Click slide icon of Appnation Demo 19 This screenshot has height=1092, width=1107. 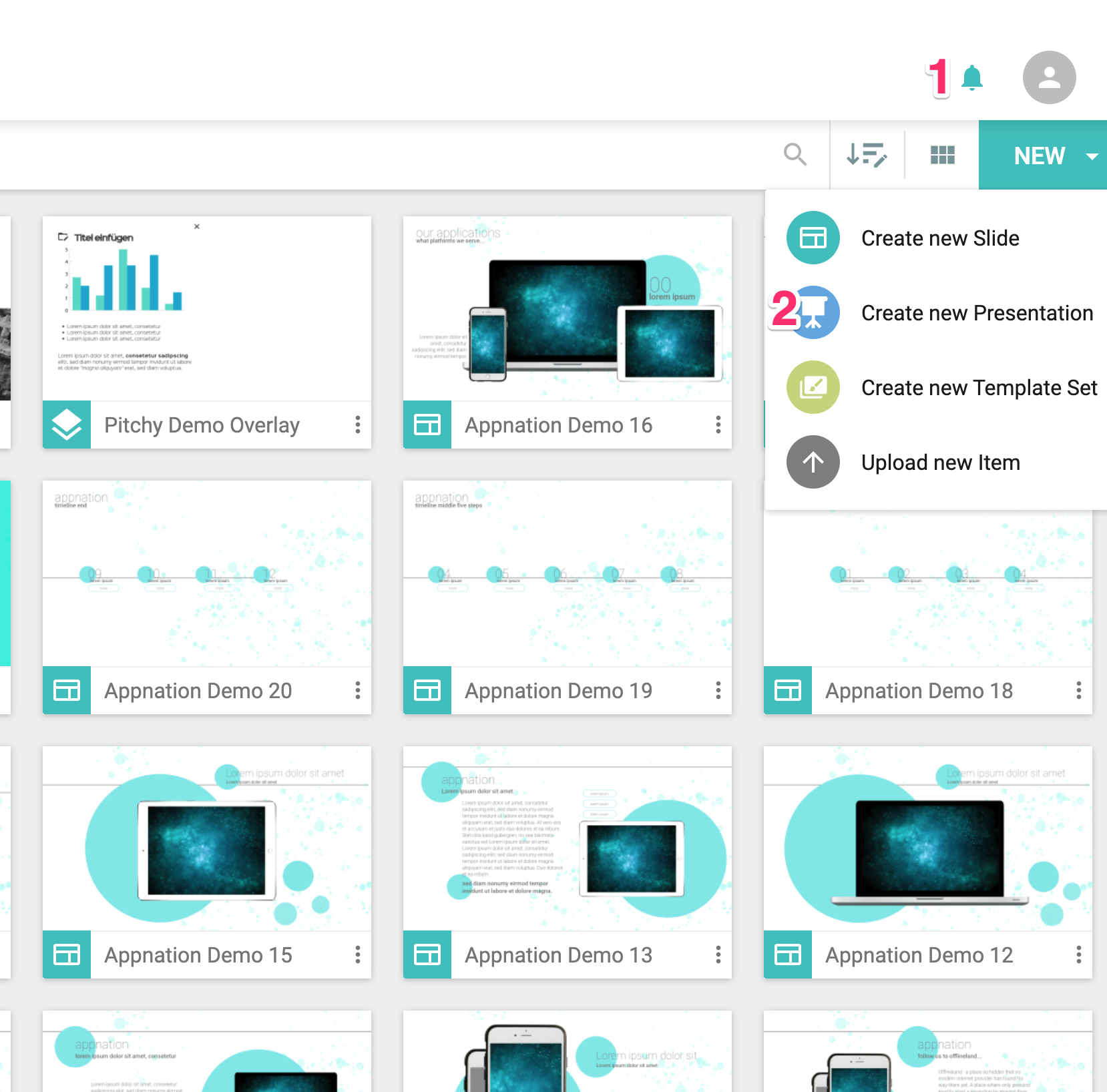click(427, 690)
